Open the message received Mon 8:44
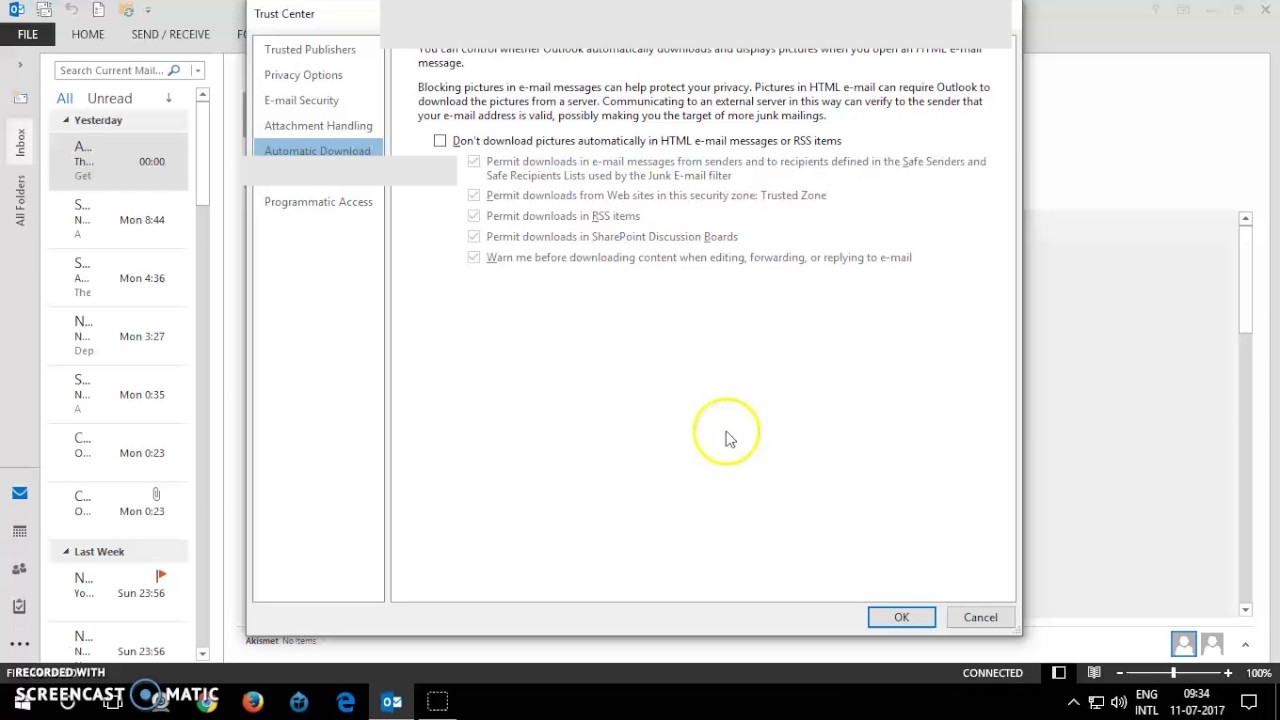 118,219
